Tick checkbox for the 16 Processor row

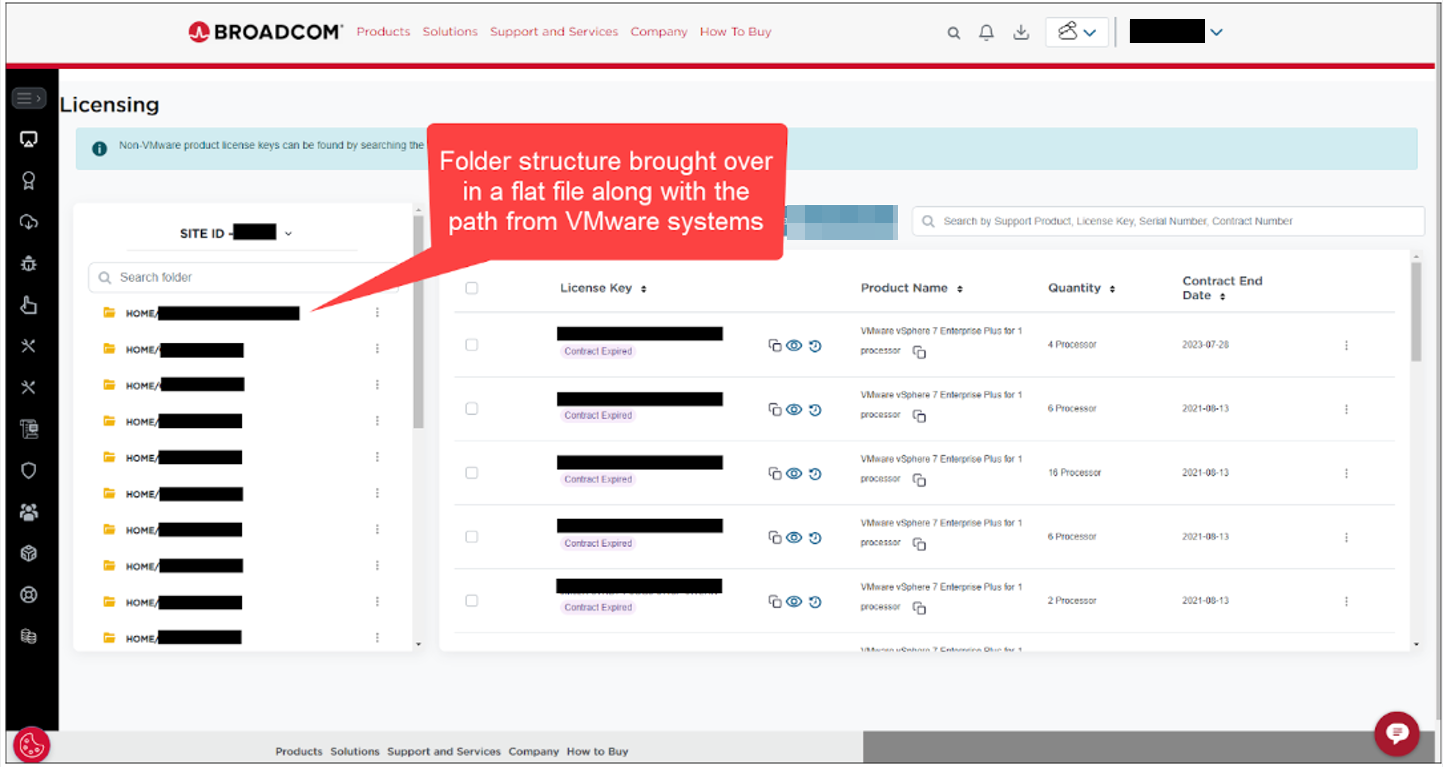(471, 473)
